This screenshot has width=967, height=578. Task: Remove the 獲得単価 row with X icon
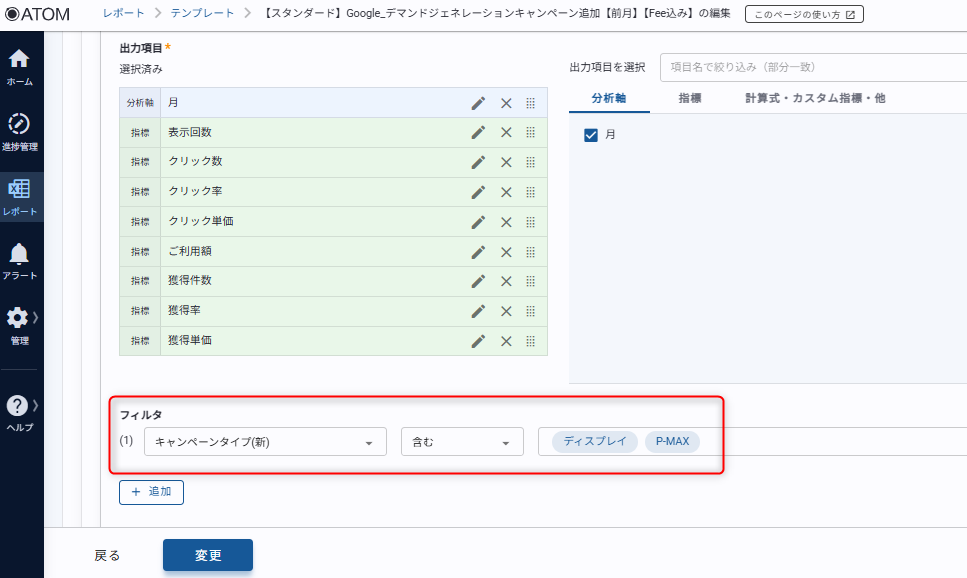click(x=506, y=341)
